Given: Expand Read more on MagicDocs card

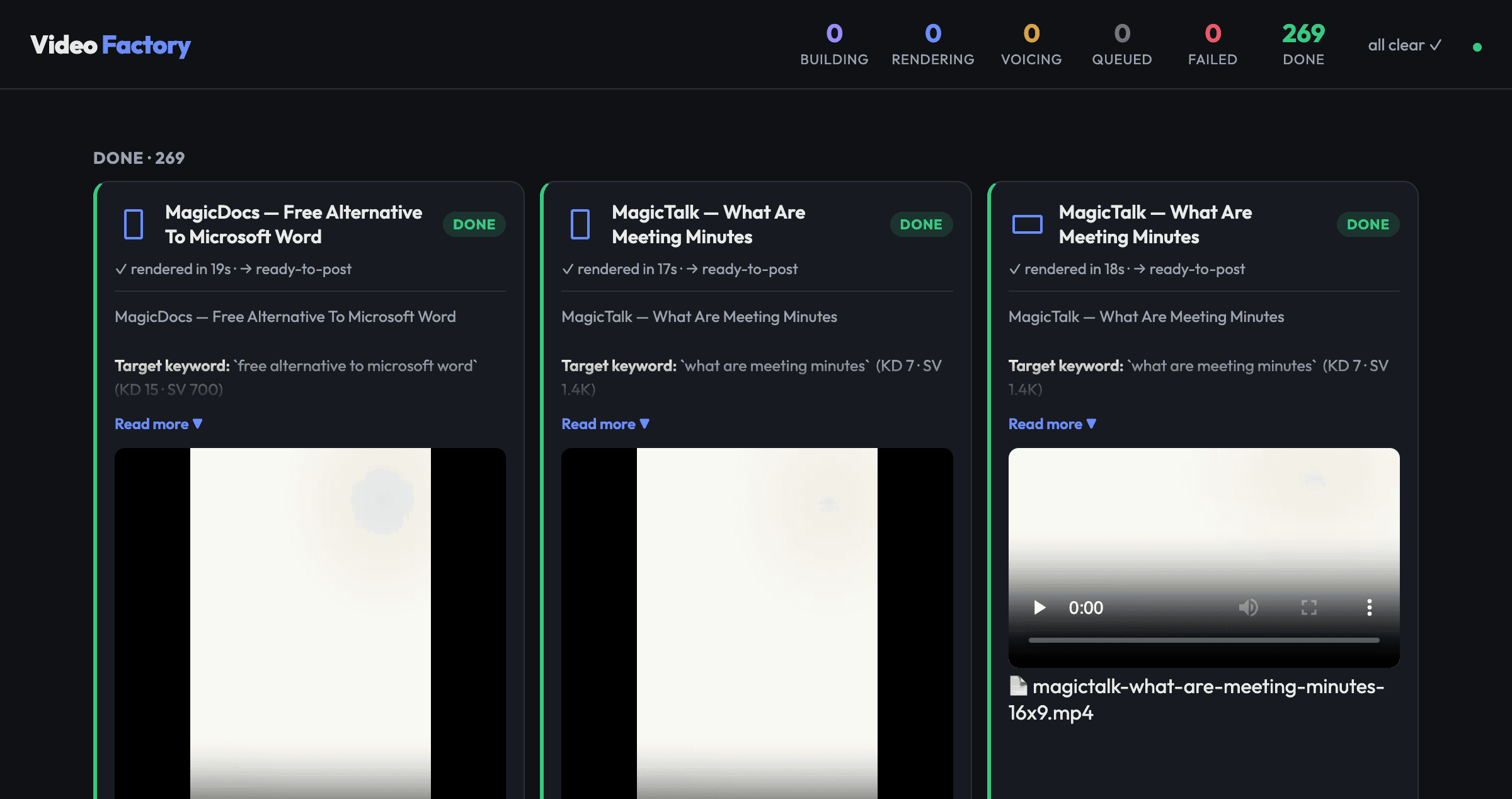Looking at the screenshot, I should (x=159, y=424).
